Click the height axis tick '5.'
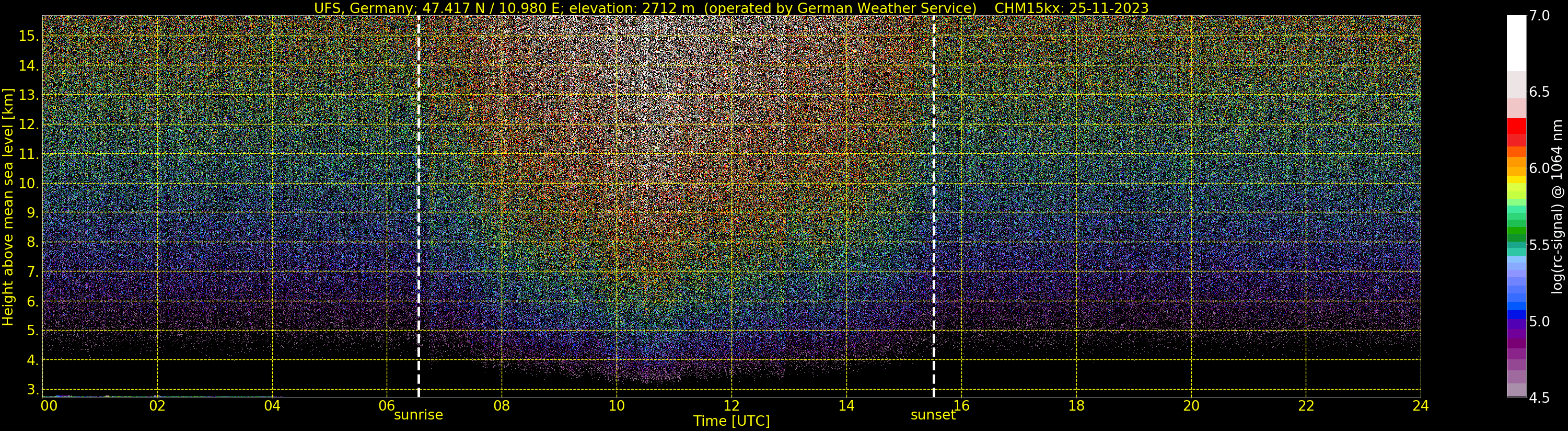 [32, 331]
